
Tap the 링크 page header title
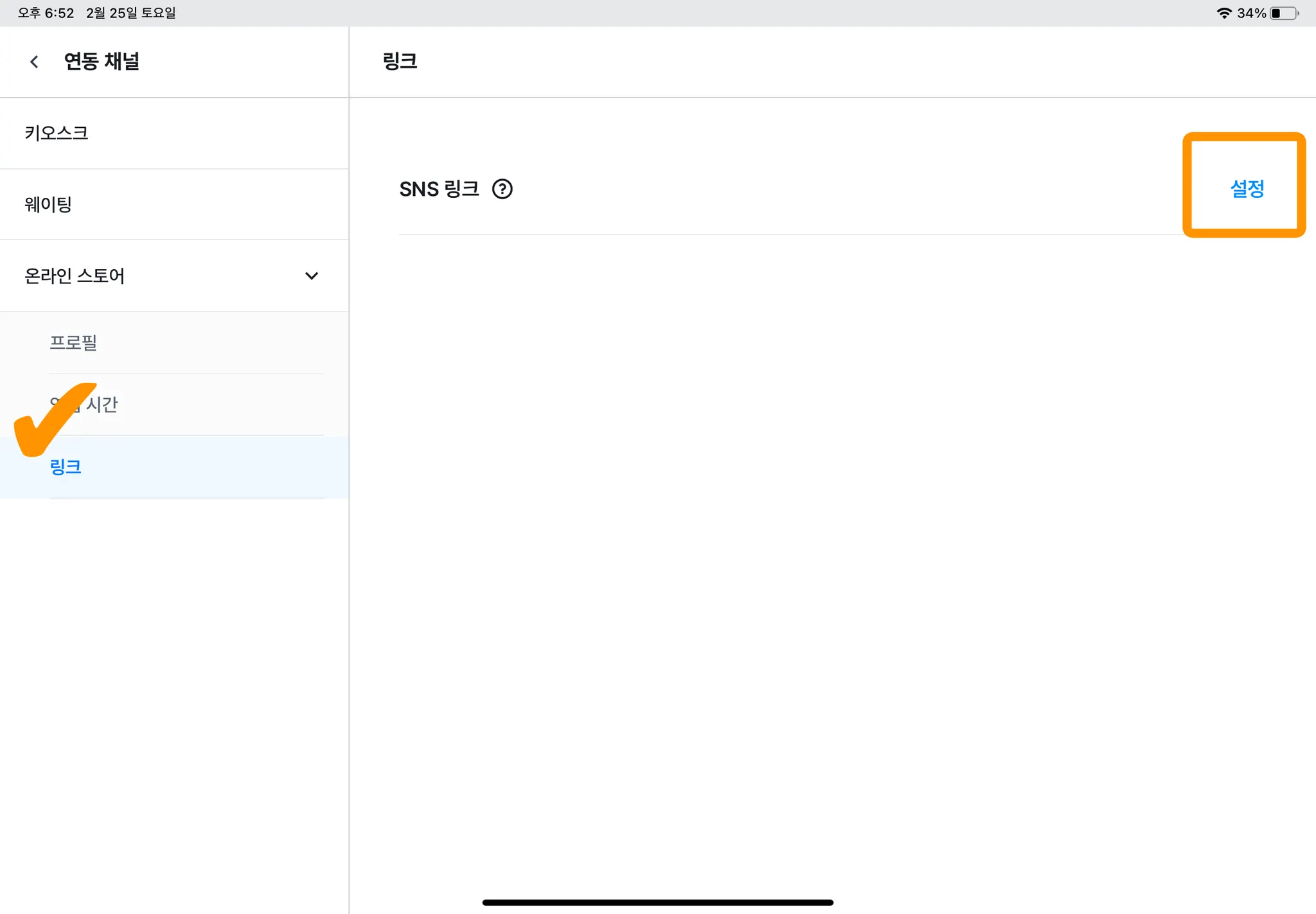pos(400,62)
